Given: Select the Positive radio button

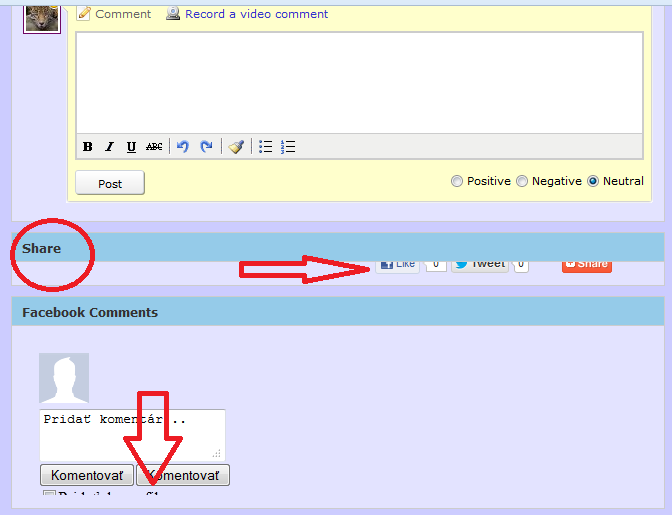Looking at the screenshot, I should (x=457, y=181).
